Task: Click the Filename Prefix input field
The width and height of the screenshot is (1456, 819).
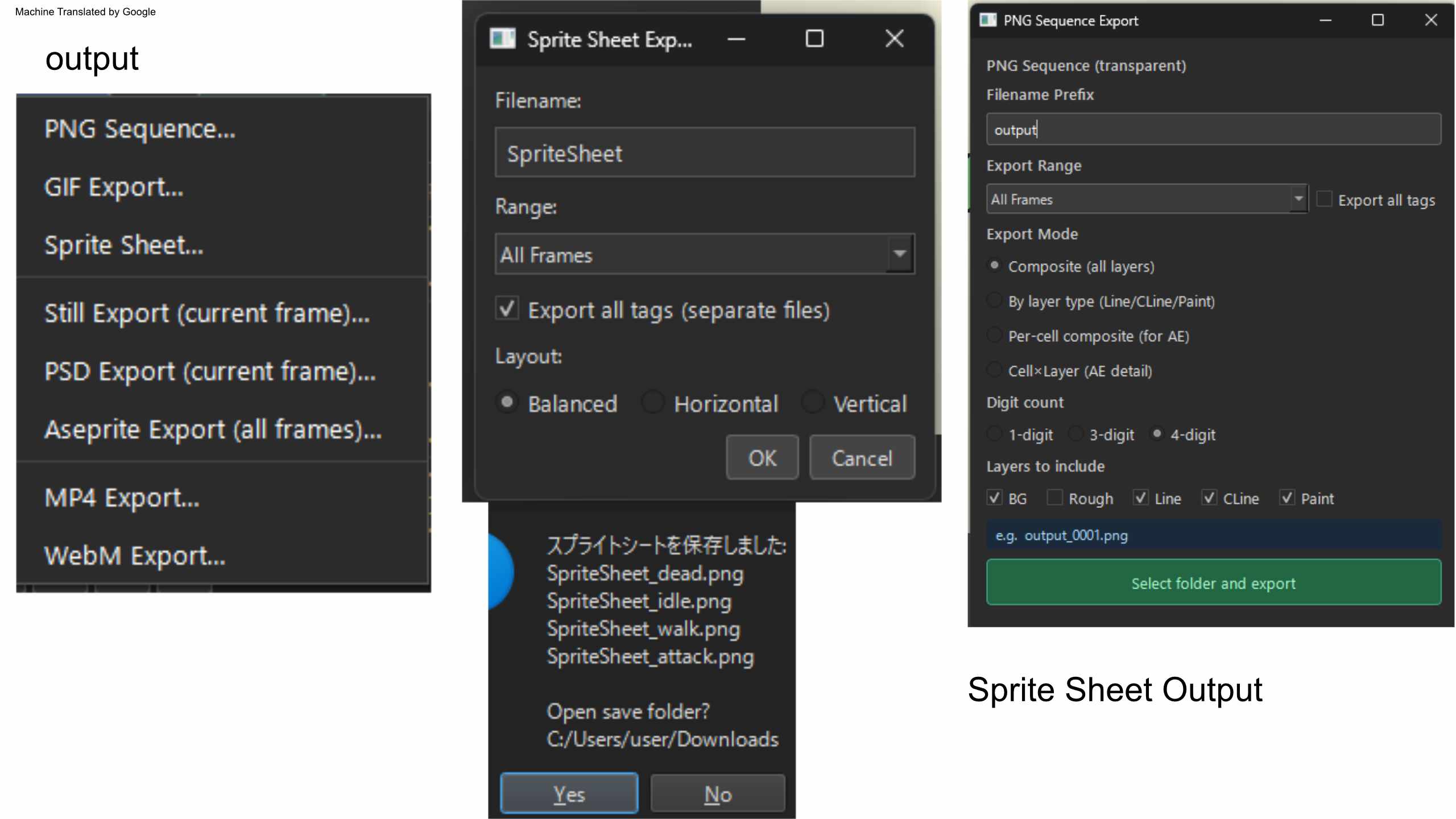Action: pos(1213,130)
